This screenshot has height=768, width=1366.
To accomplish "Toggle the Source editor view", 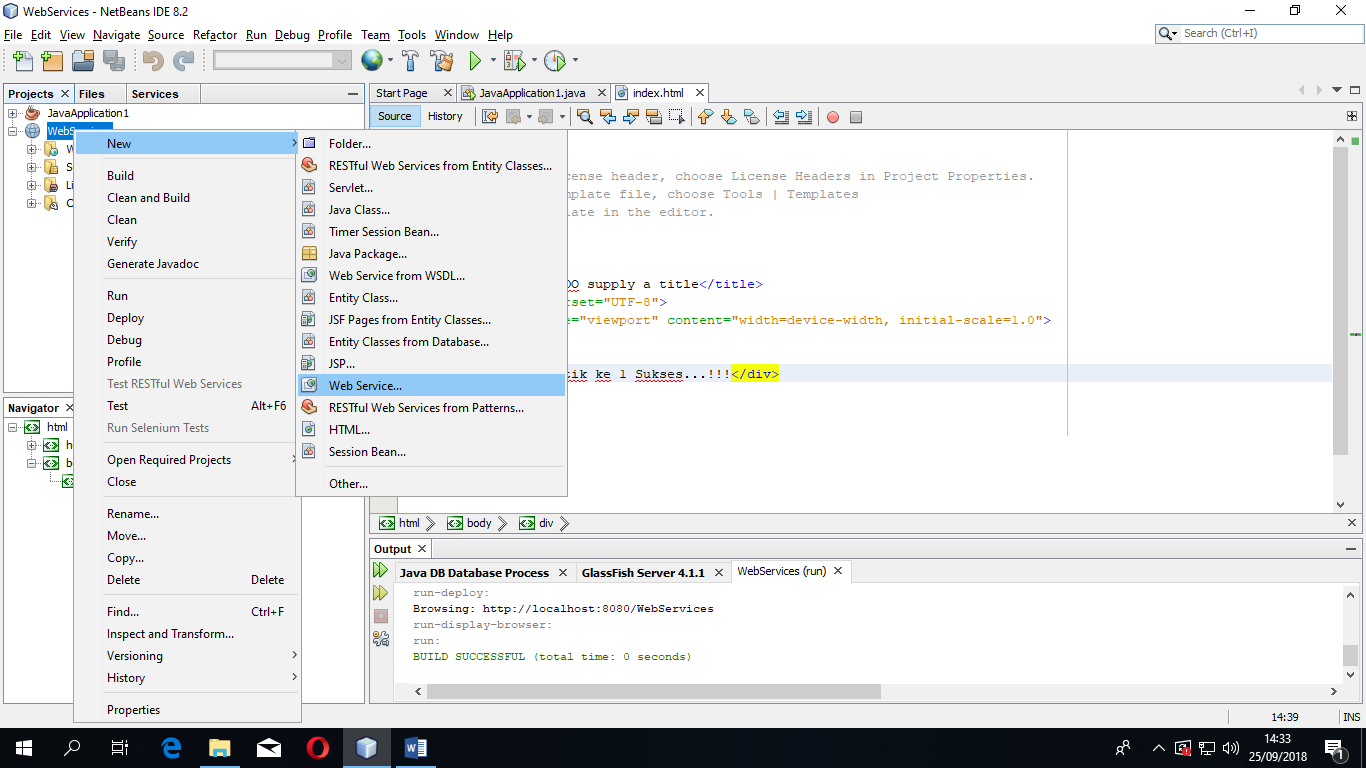I will click(395, 116).
